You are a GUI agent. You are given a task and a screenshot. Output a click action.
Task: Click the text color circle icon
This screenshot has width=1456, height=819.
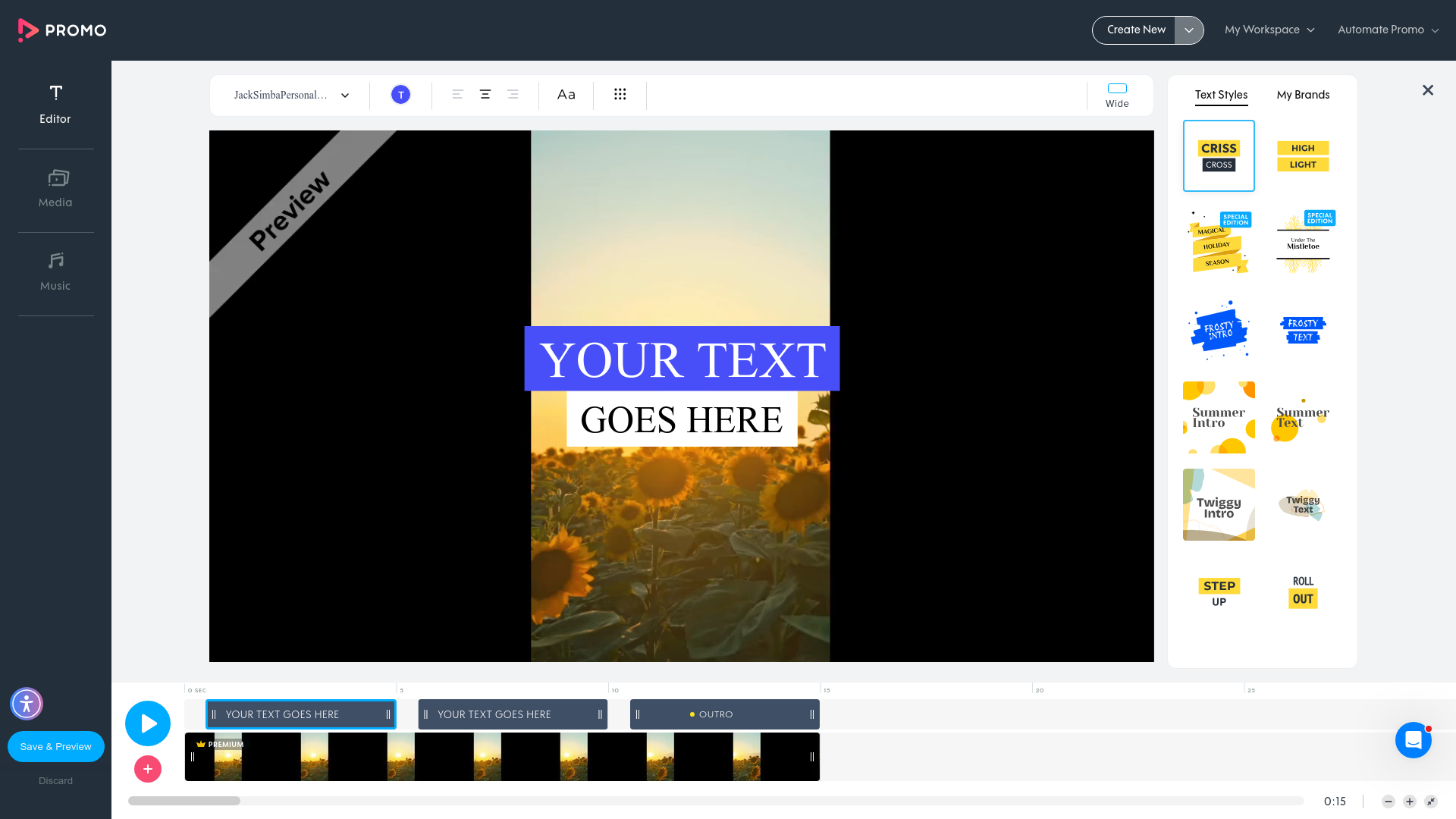click(400, 94)
